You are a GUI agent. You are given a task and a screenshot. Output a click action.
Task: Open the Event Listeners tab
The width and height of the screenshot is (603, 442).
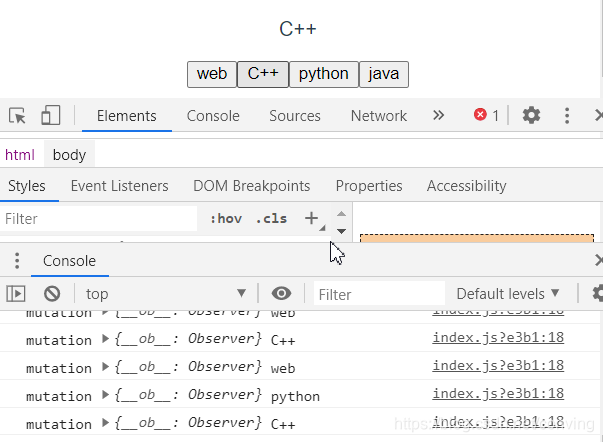(119, 186)
